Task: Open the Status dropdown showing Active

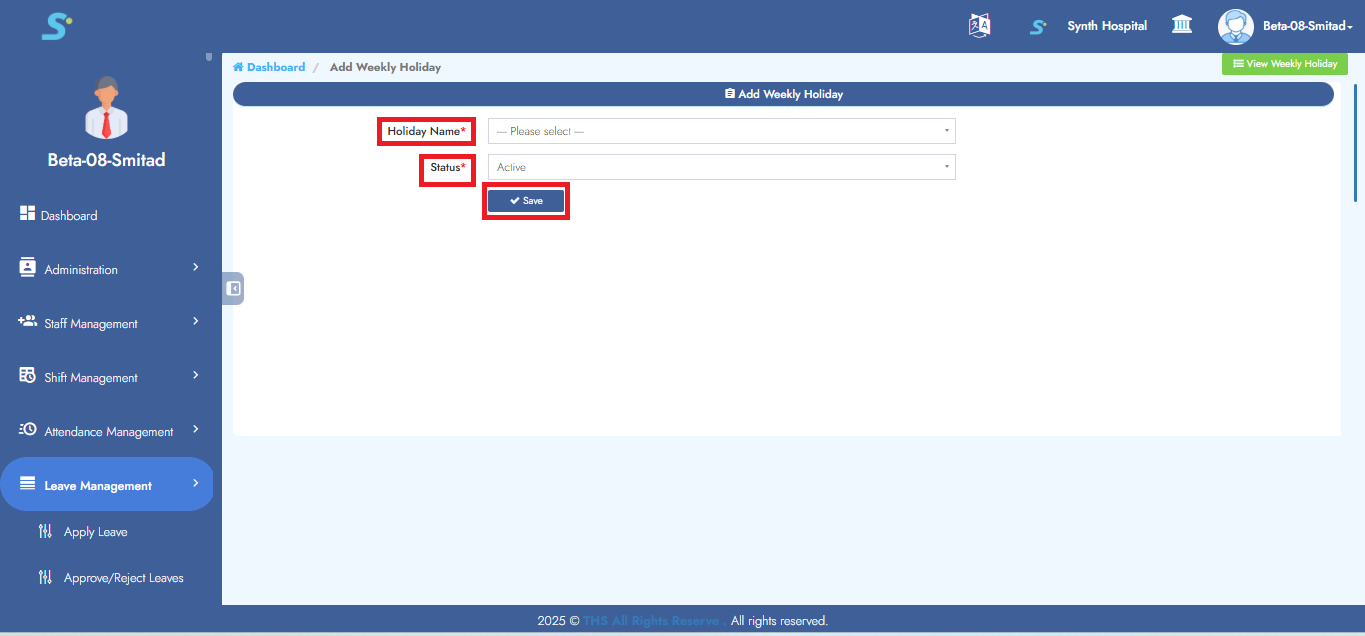Action: tap(721, 167)
